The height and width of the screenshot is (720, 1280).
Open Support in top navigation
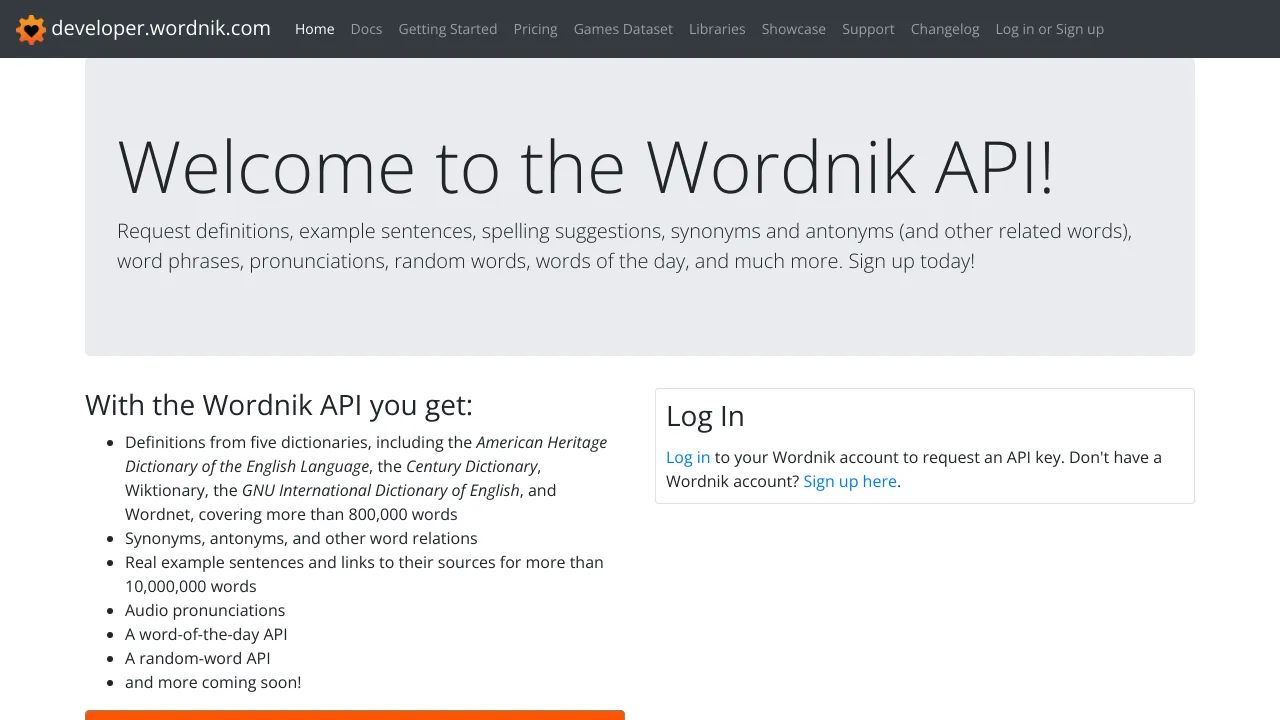868,29
